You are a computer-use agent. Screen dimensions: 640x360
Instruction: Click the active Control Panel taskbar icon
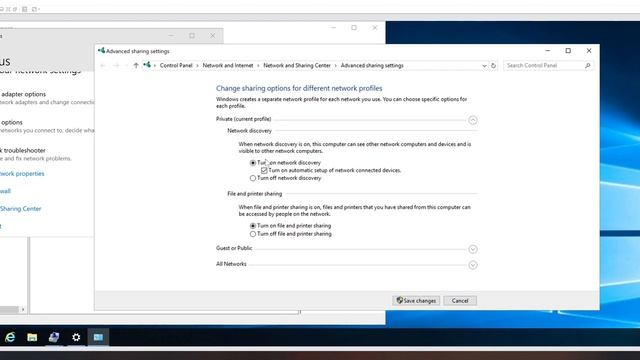pyautogui.click(x=98, y=337)
